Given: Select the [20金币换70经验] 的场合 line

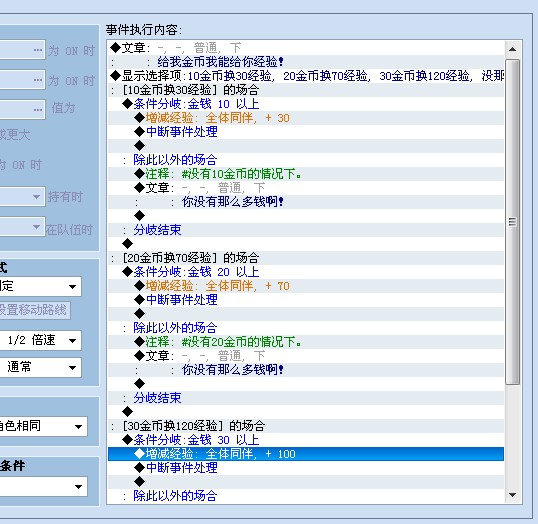Looking at the screenshot, I should coord(306,258).
